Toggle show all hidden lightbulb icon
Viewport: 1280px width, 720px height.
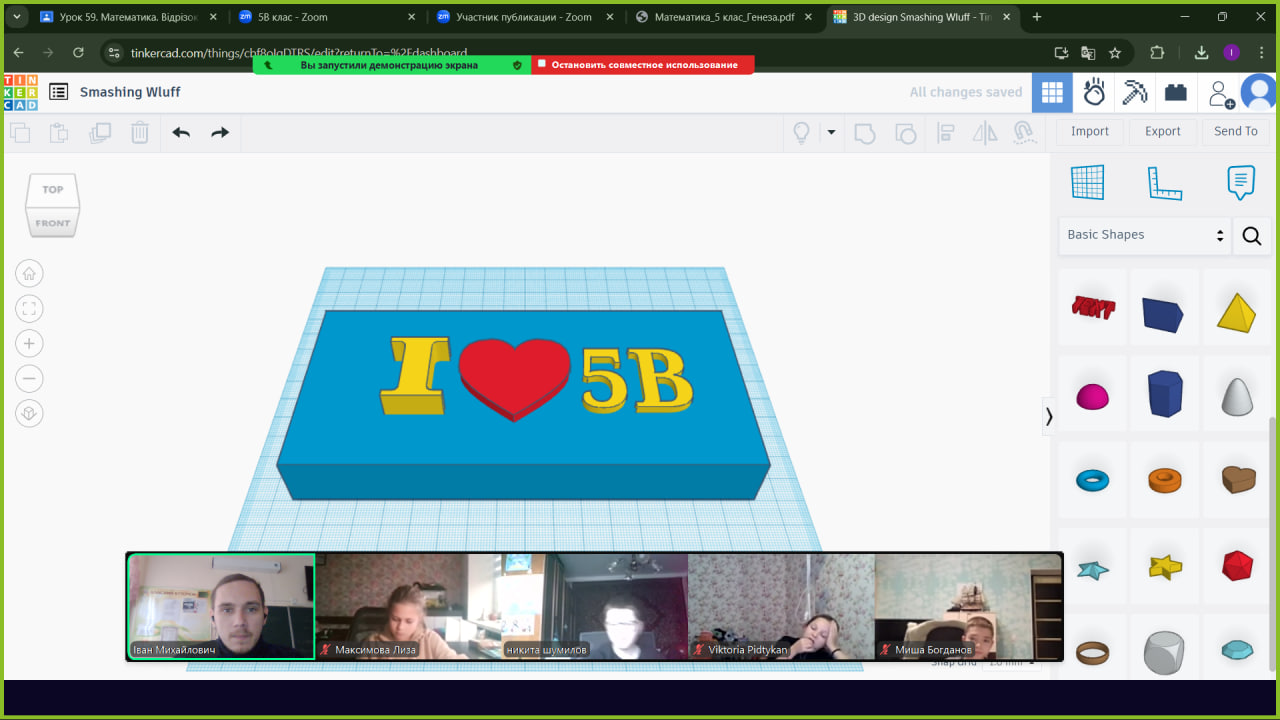(801, 132)
